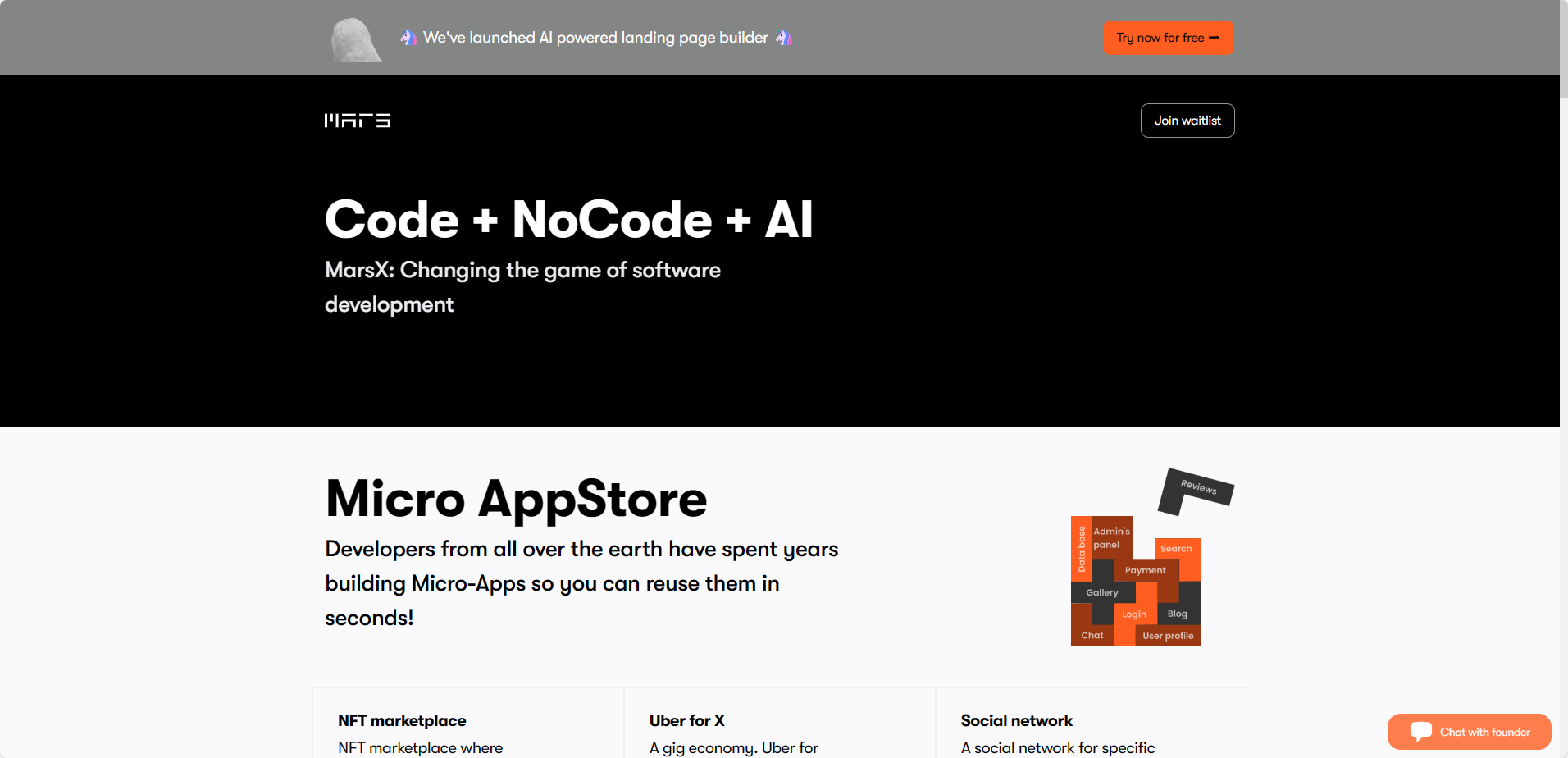Click the A gig economy description text
This screenshot has height=758, width=1568.
734,747
